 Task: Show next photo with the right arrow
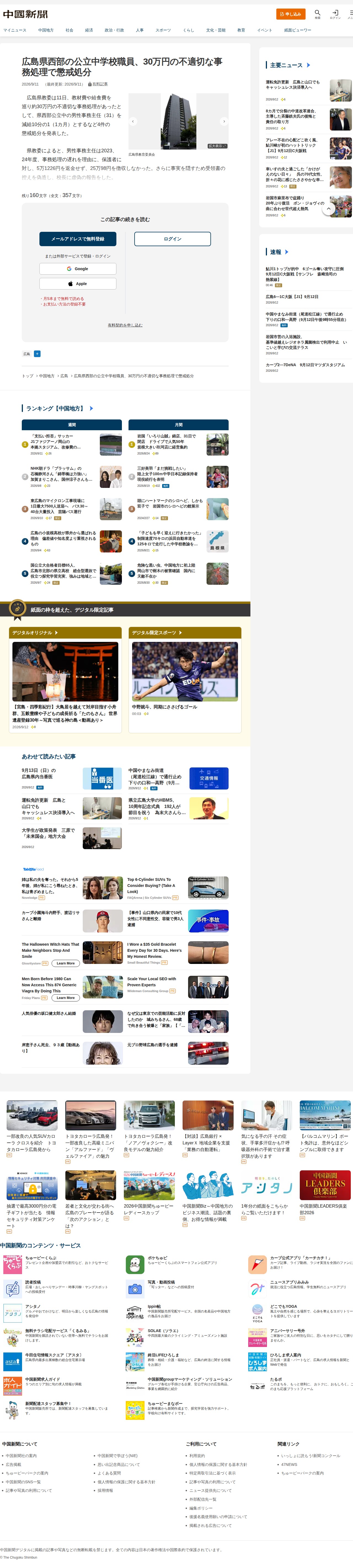tap(223, 121)
